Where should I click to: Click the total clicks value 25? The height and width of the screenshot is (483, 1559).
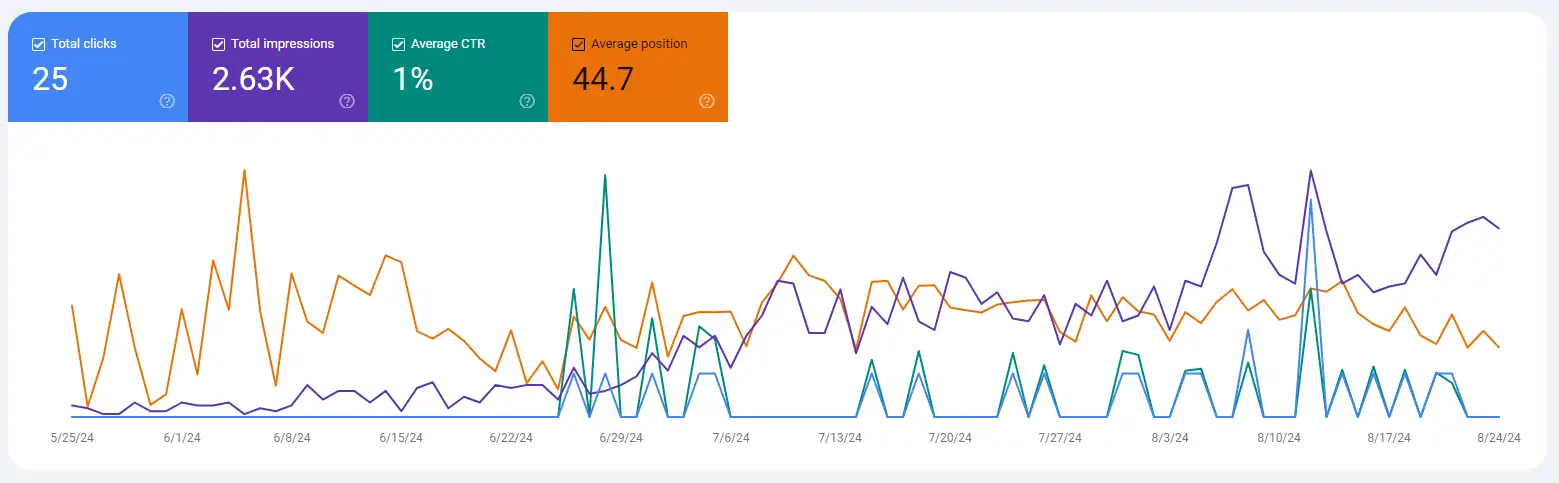[50, 79]
